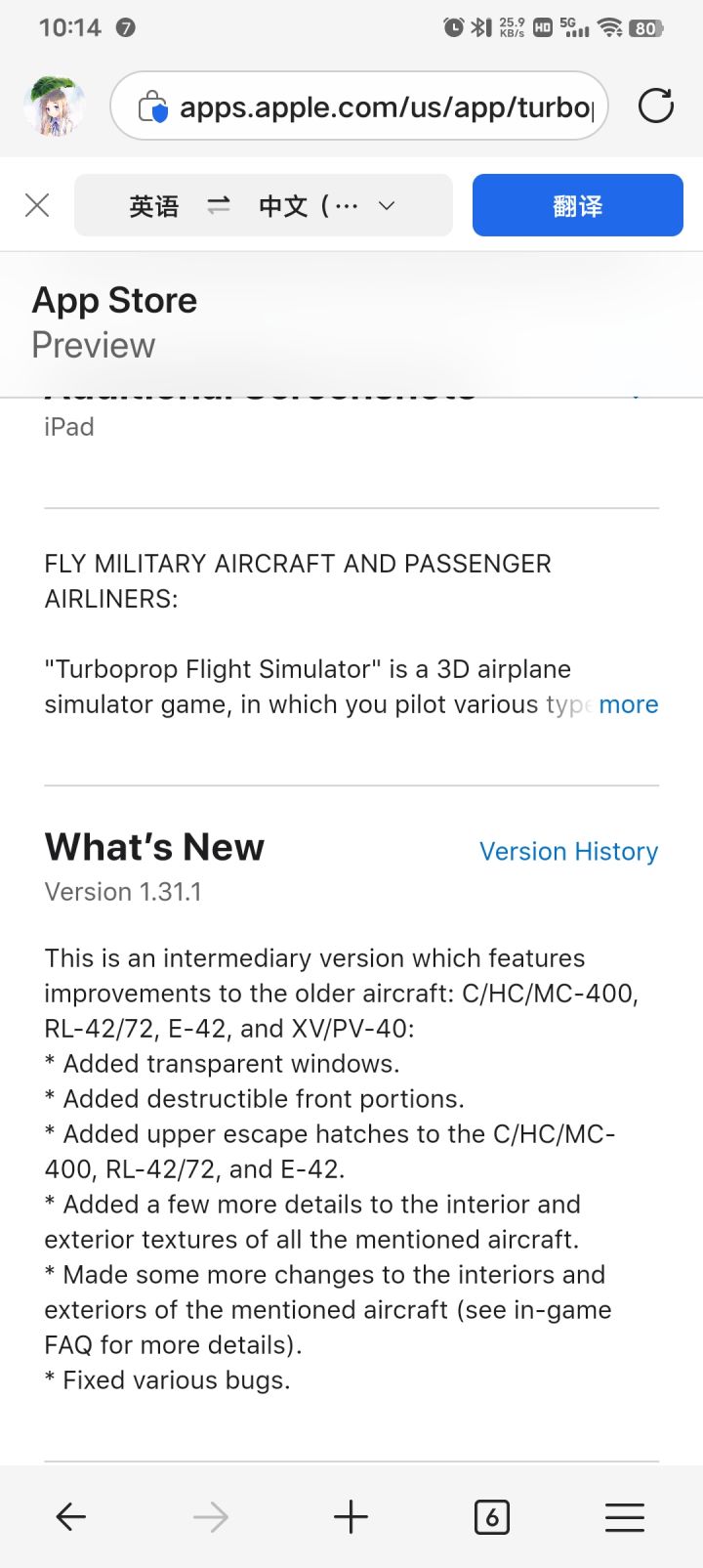
Task: Go forward using the right arrow
Action: click(211, 1516)
